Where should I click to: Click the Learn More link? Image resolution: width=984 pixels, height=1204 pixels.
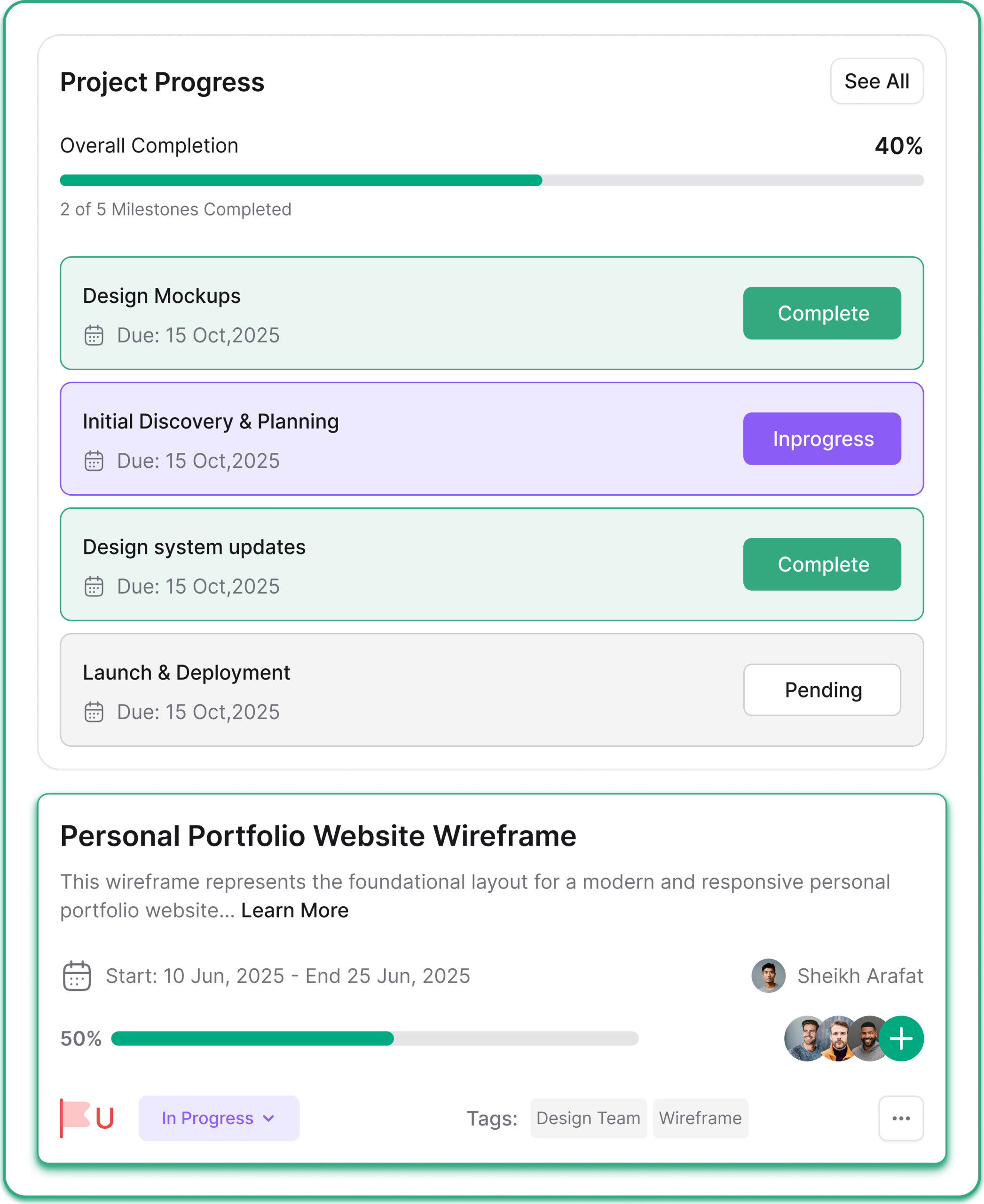[295, 910]
